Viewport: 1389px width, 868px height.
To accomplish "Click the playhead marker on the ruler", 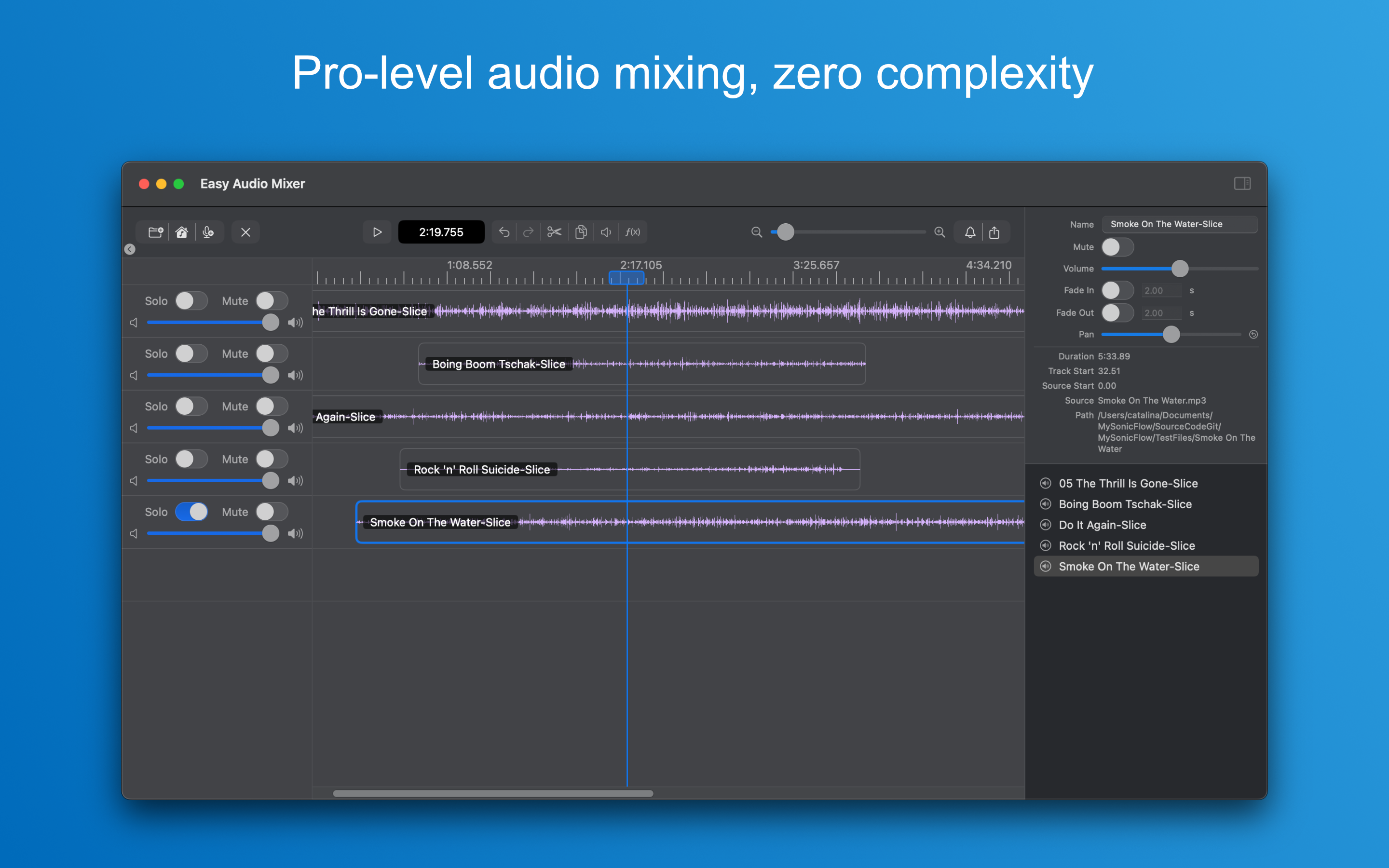I will 626,278.
